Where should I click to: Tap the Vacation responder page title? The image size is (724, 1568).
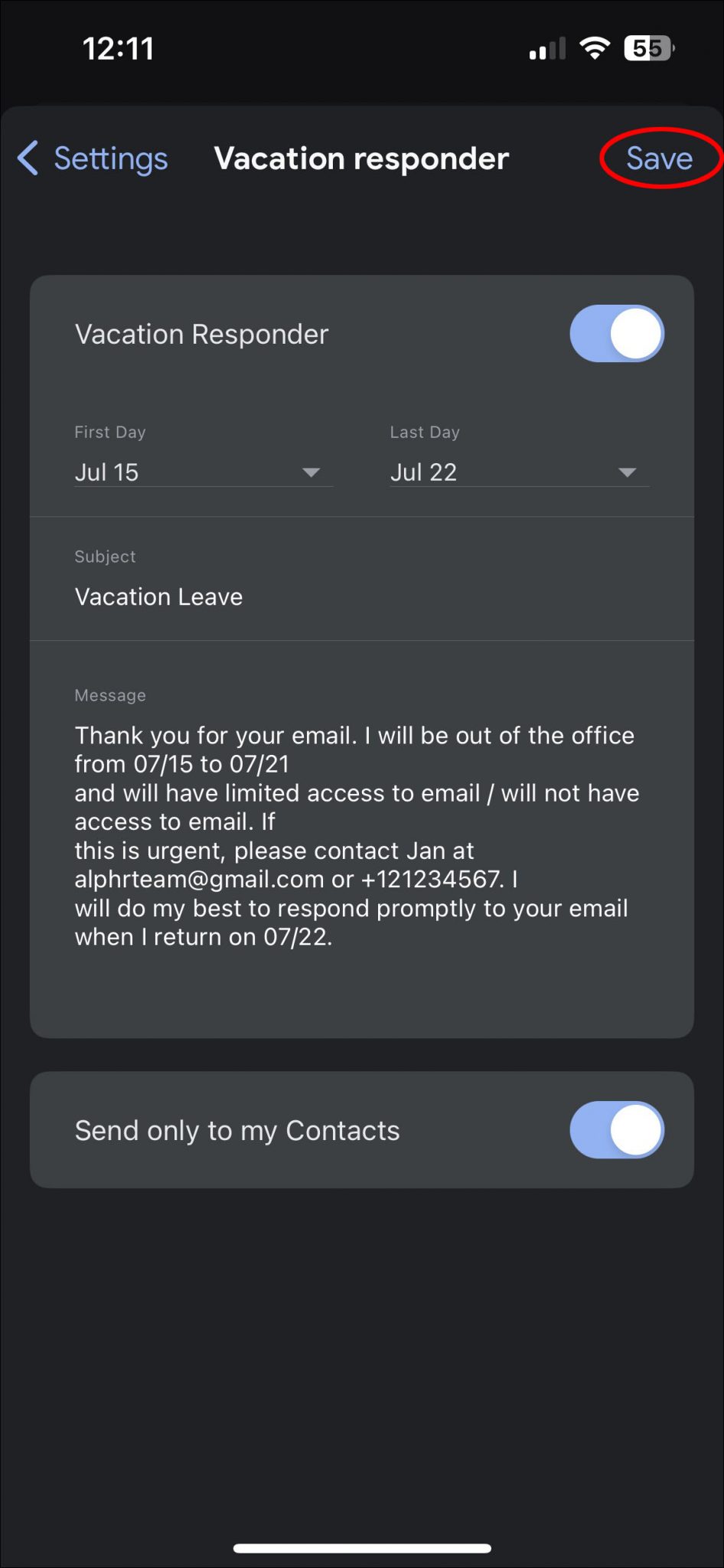point(361,158)
